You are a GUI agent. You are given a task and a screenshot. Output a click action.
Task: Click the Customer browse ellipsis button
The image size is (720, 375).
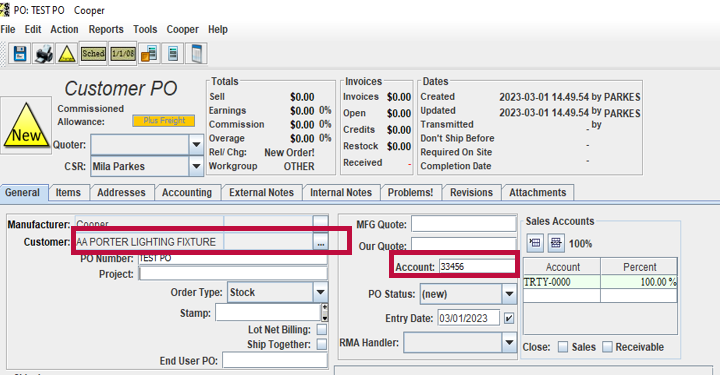point(321,242)
